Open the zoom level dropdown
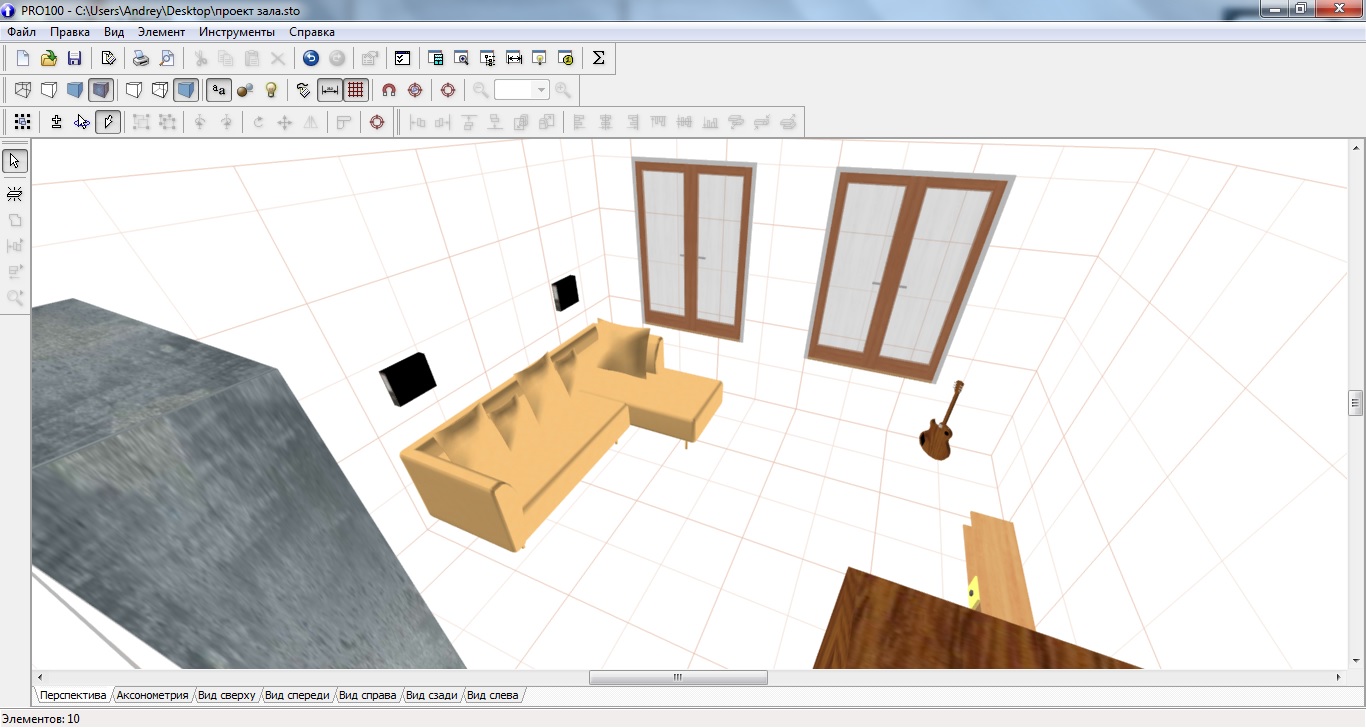This screenshot has width=1366, height=728. tap(541, 90)
